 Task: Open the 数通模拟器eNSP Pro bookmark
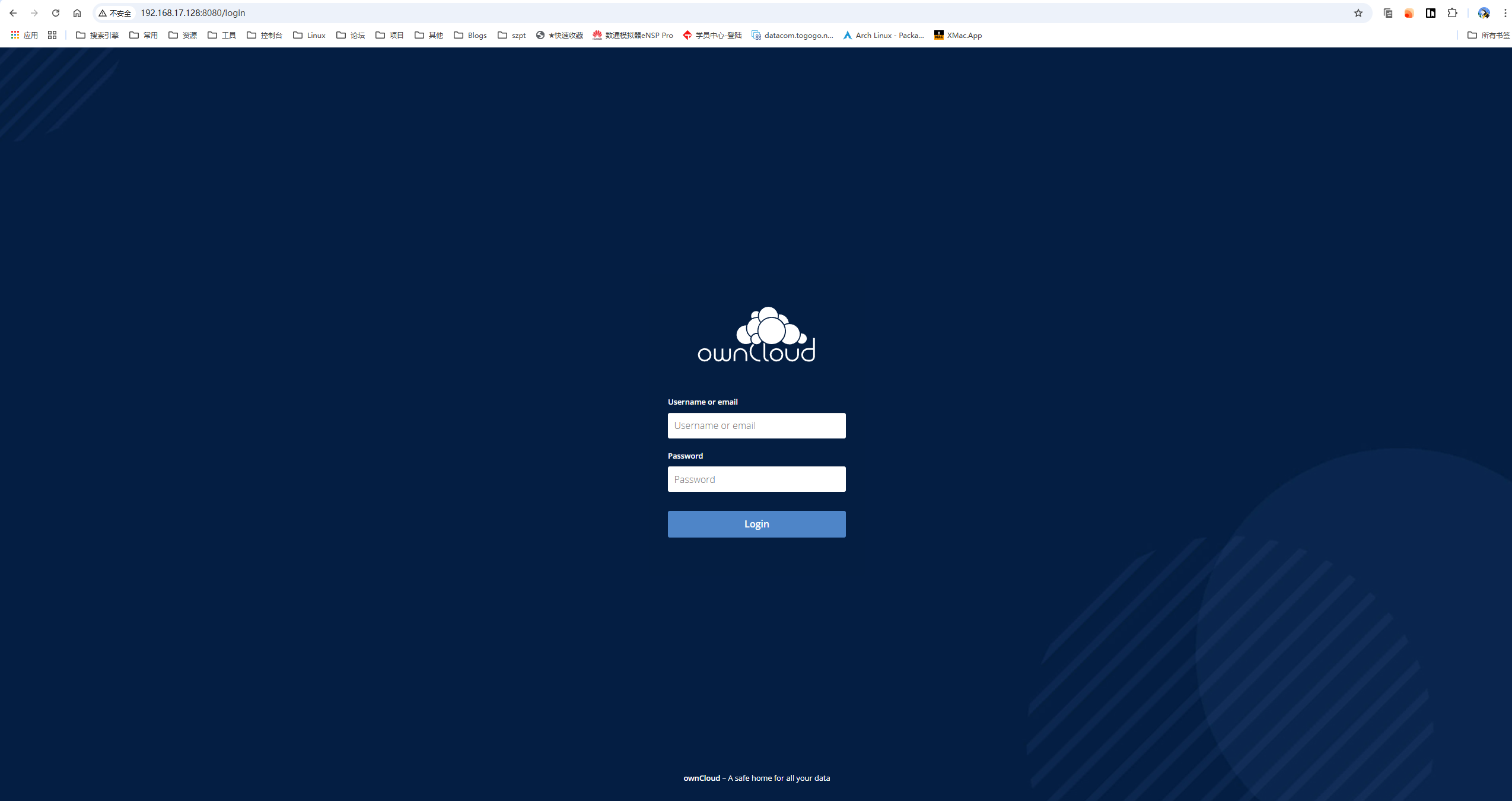point(633,35)
